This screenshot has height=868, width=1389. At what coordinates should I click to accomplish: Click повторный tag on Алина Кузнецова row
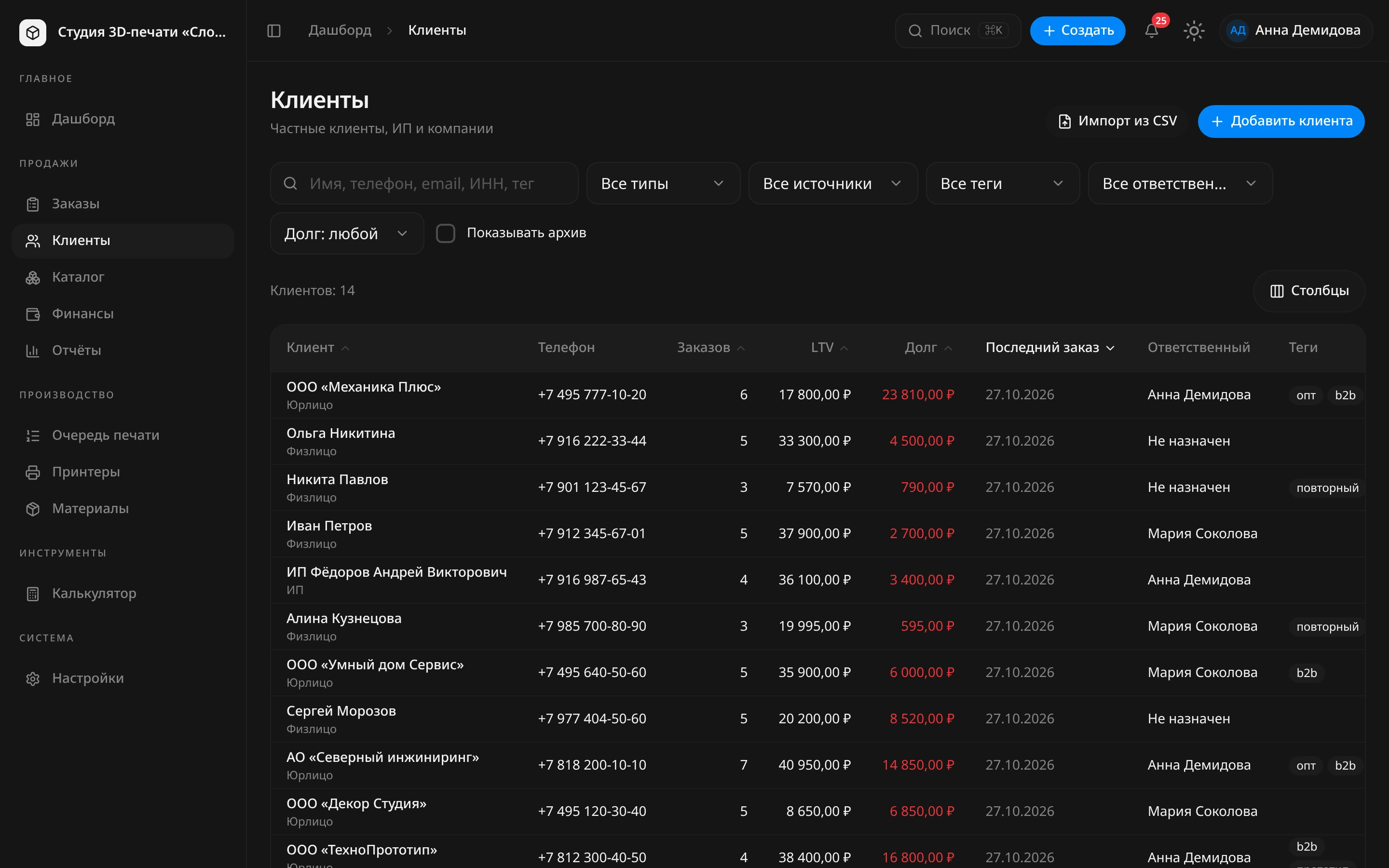click(1327, 627)
